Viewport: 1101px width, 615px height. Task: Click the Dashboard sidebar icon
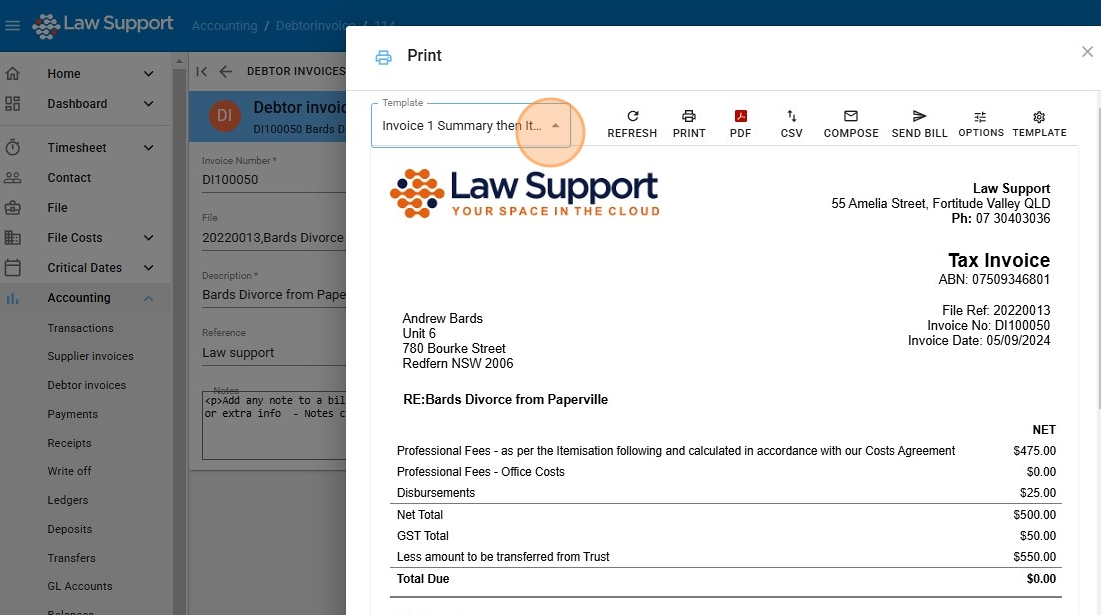(13, 103)
